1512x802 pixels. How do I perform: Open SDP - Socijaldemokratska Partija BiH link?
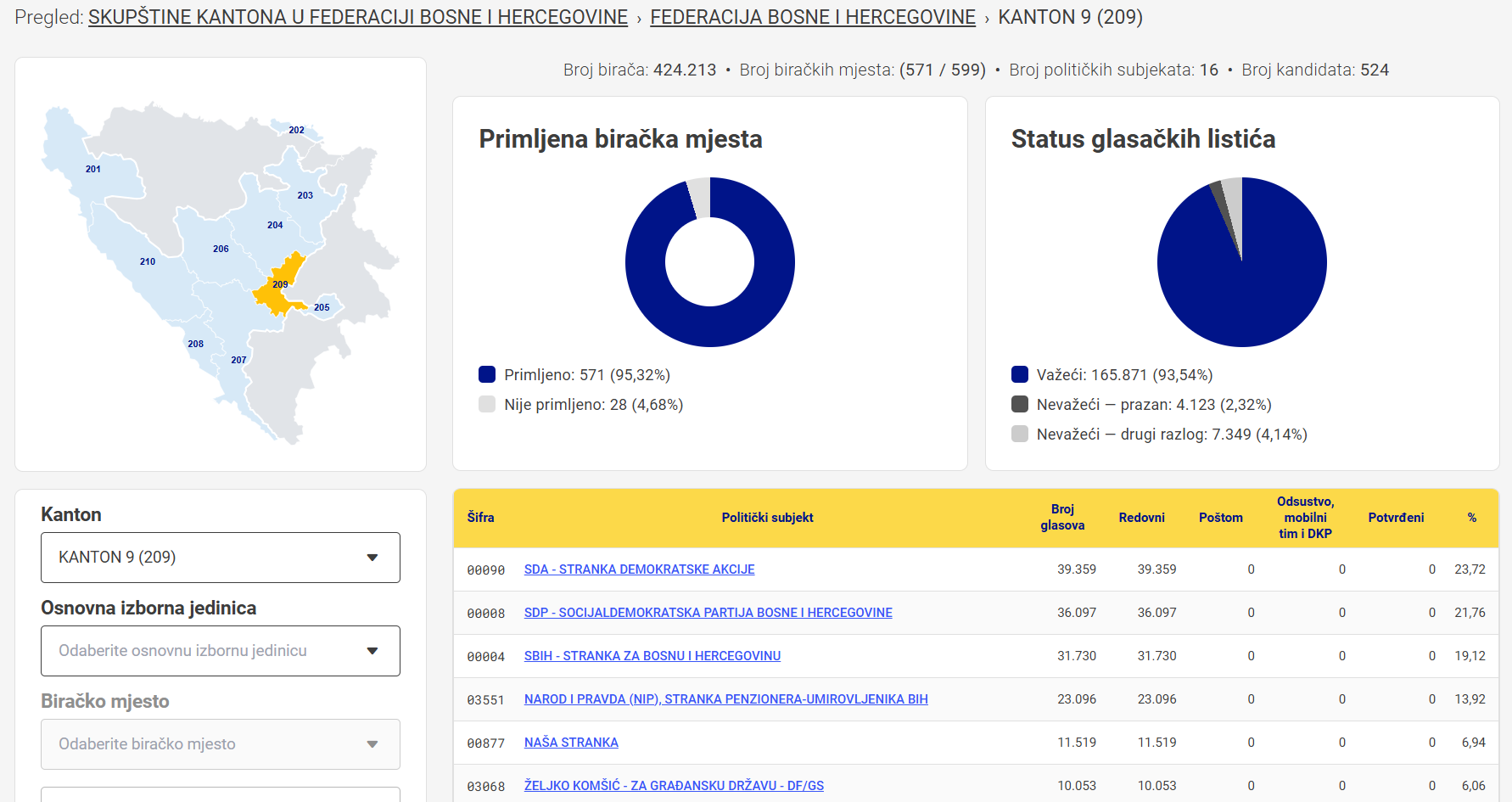[708, 613]
